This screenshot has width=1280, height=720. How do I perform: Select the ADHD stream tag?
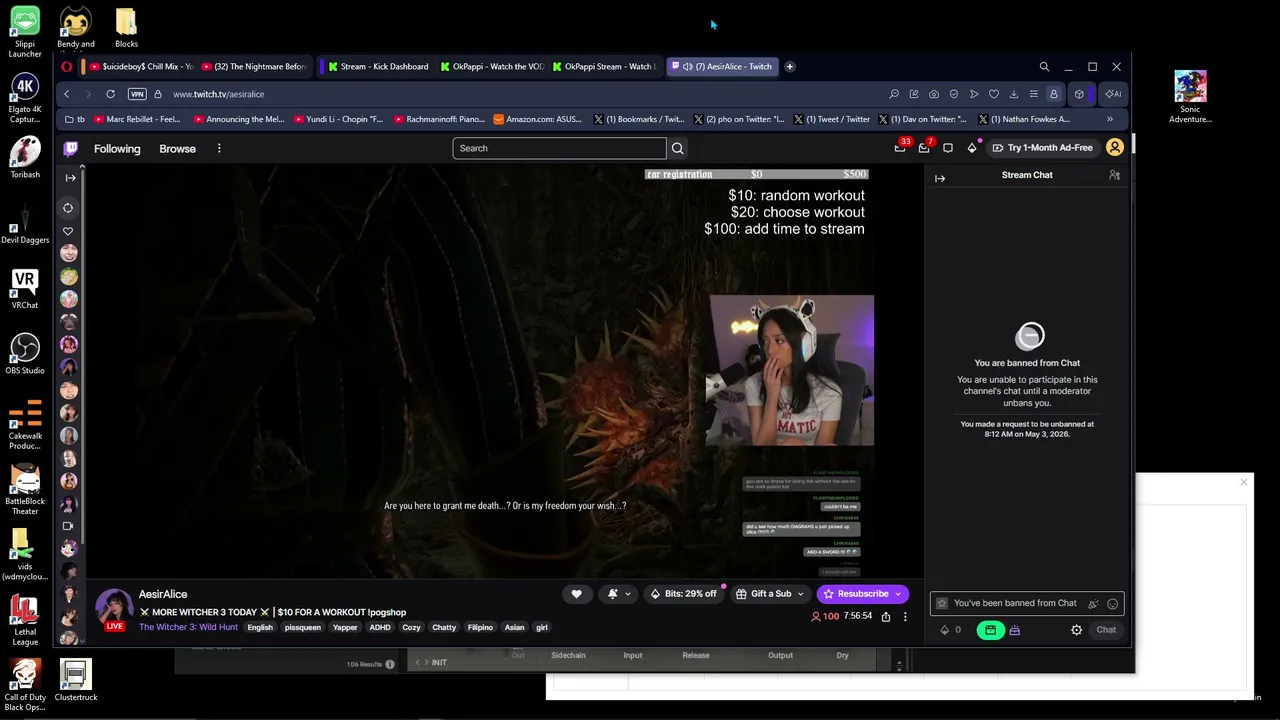[x=380, y=628]
